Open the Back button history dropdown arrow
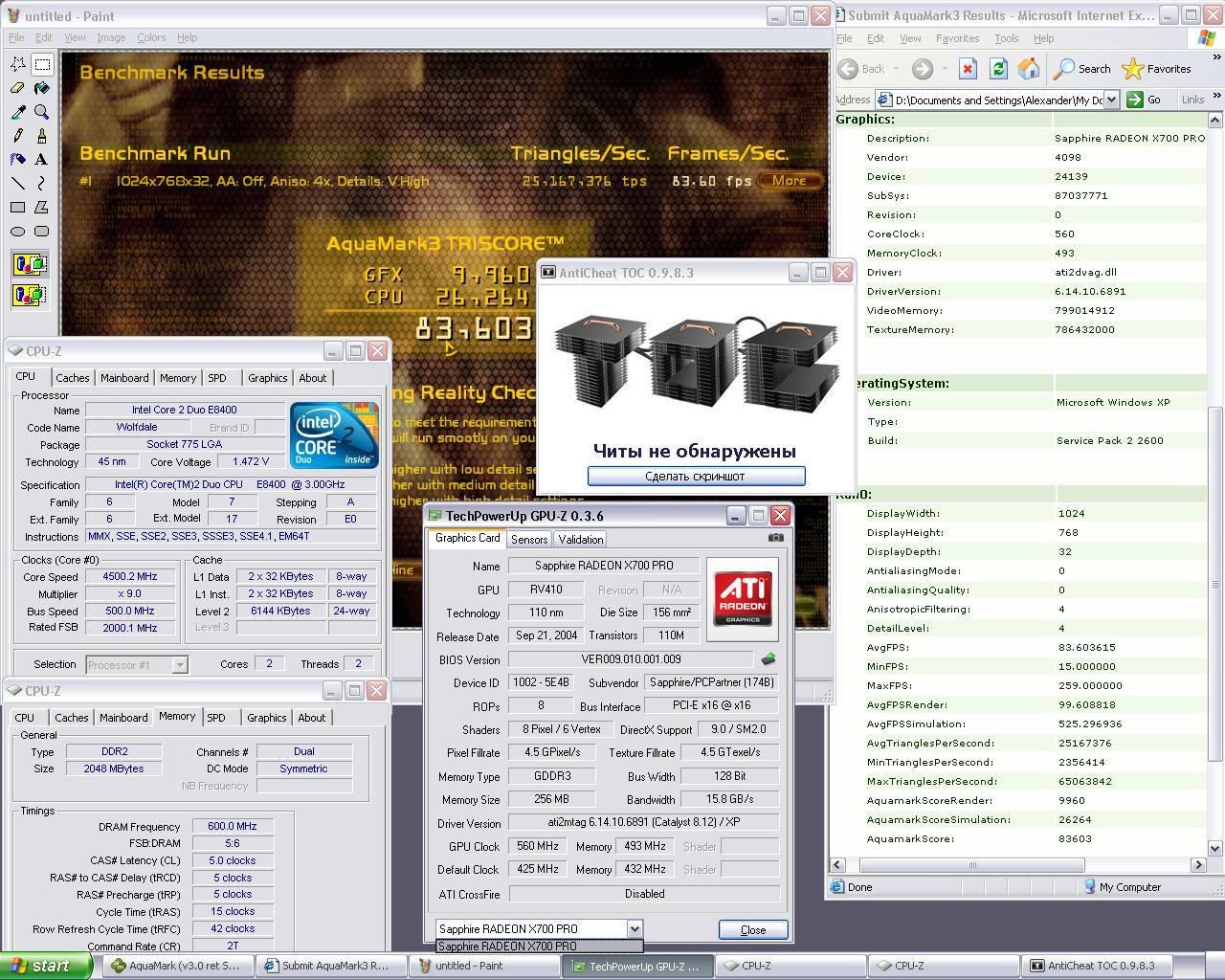This screenshot has height=980, width=1225. click(897, 69)
